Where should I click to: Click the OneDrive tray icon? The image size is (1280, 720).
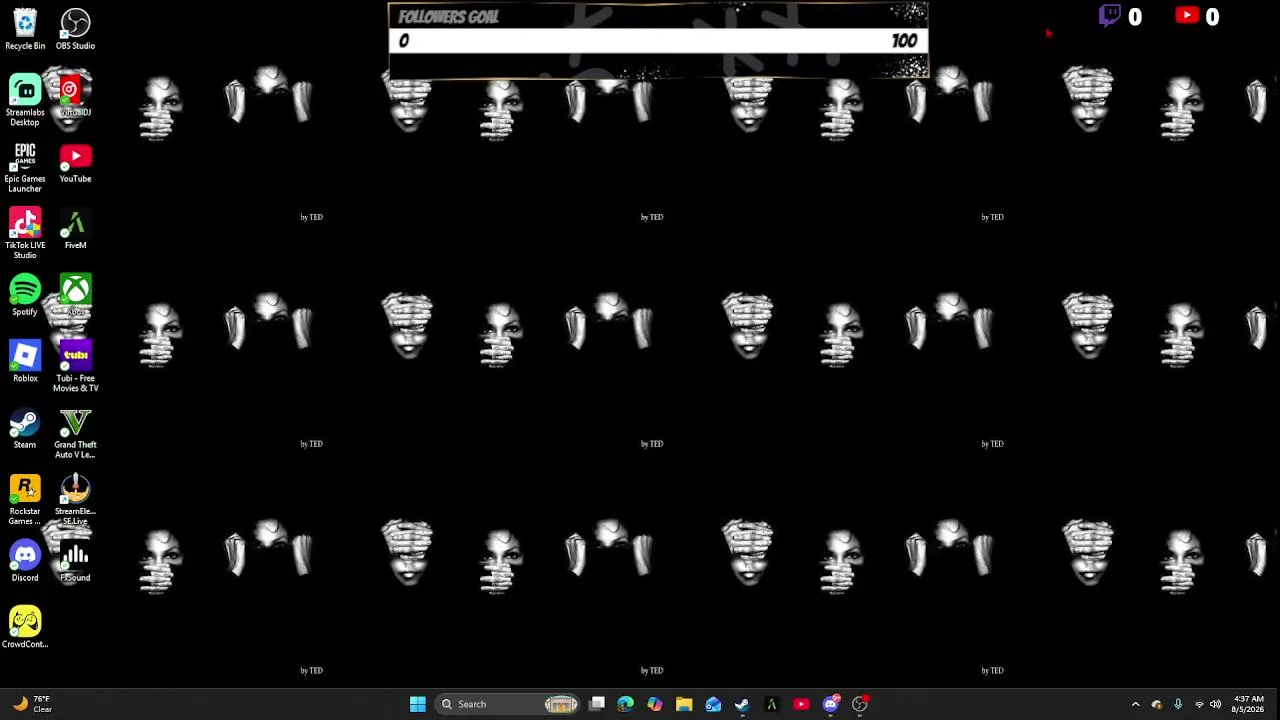pyautogui.click(x=1157, y=704)
